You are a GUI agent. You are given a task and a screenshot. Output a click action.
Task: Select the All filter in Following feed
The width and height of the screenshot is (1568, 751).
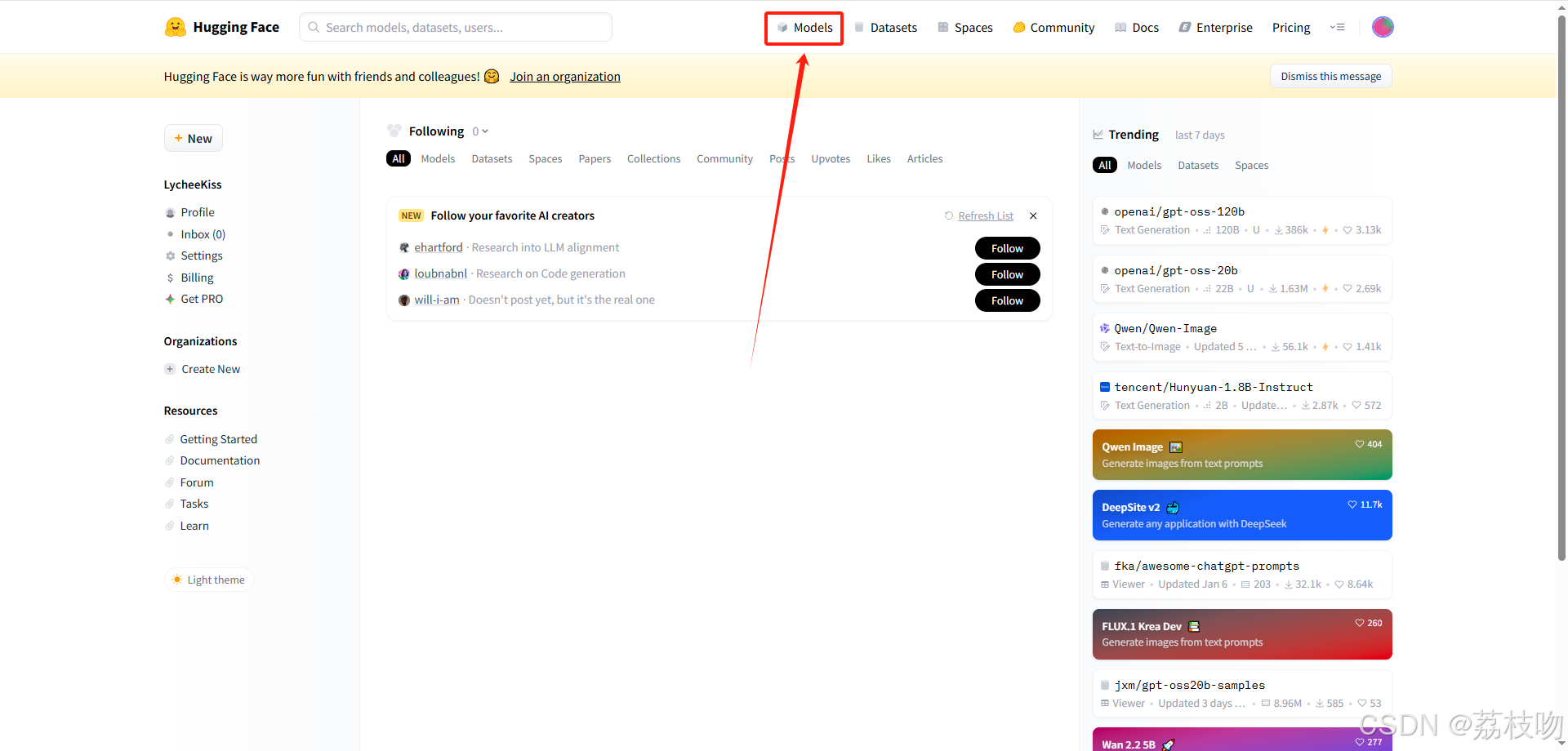click(x=399, y=158)
